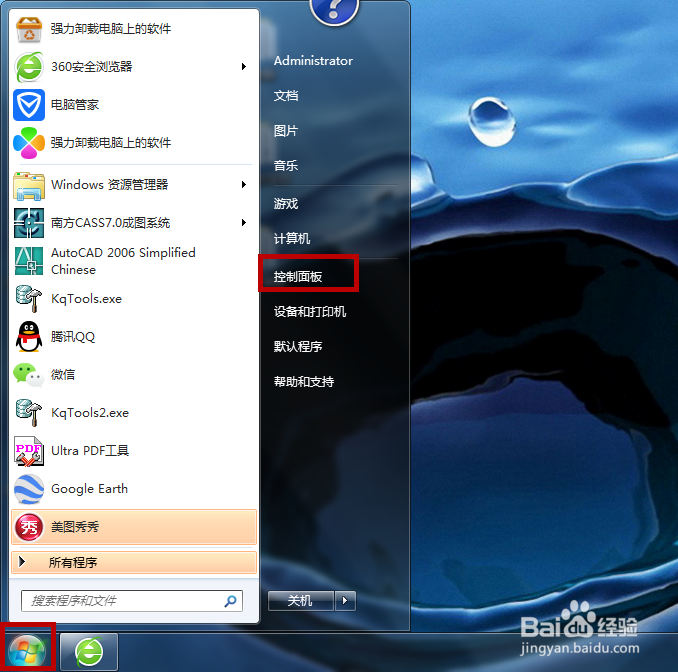Image resolution: width=678 pixels, height=672 pixels.
Task: Click the Google Earth globe icon
Action: pos(29,489)
